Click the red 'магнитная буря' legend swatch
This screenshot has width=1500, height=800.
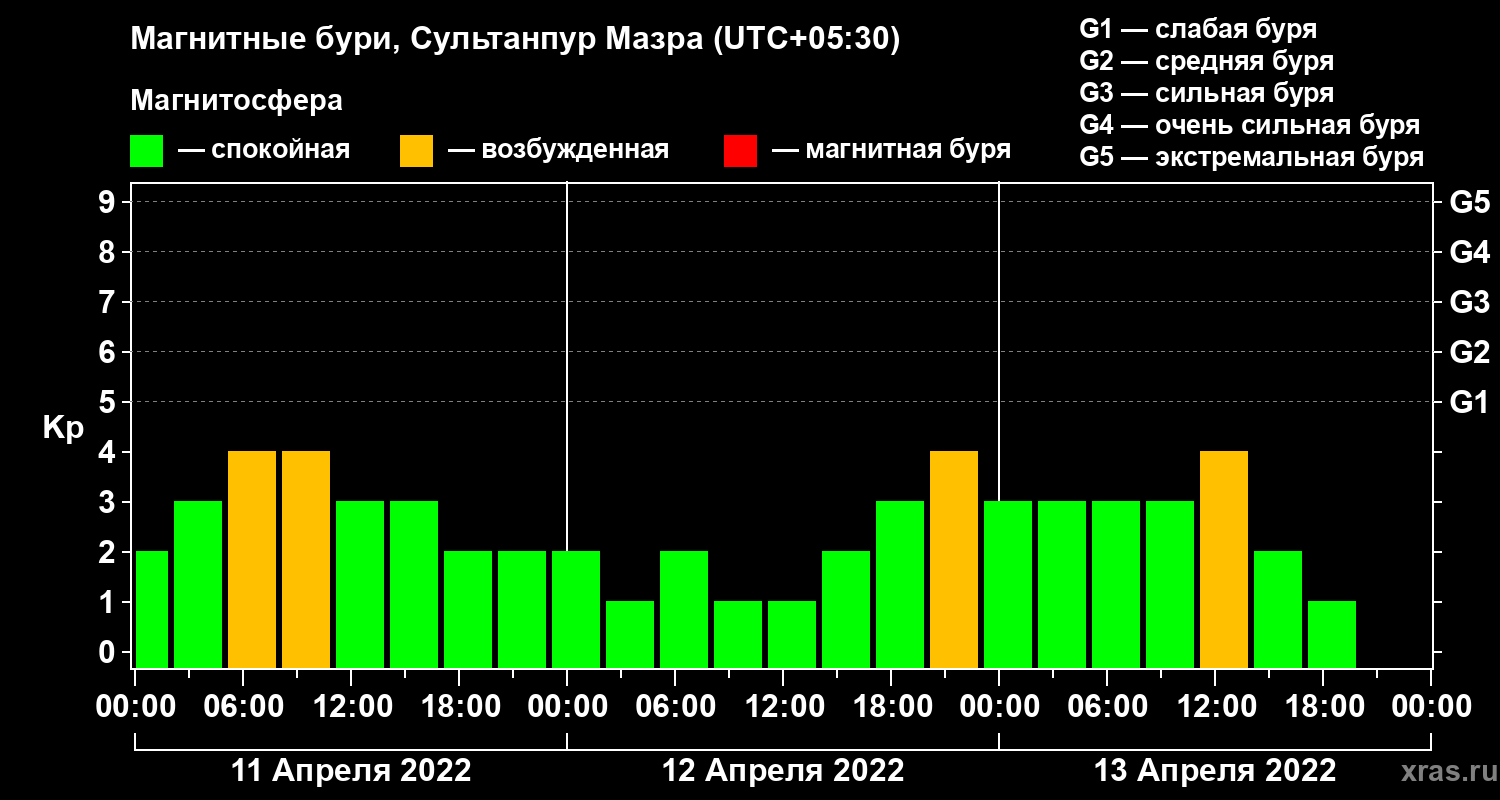coord(741,151)
